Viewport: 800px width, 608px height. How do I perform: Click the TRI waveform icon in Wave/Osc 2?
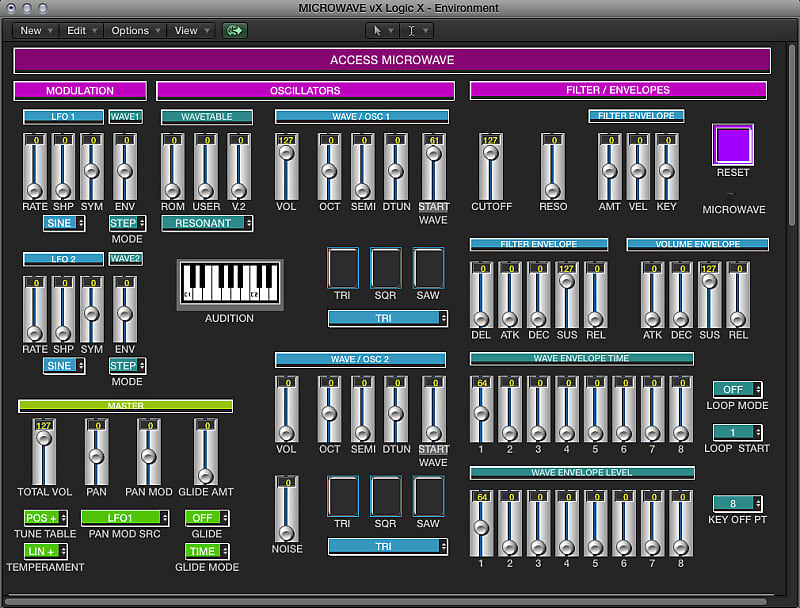pos(343,498)
